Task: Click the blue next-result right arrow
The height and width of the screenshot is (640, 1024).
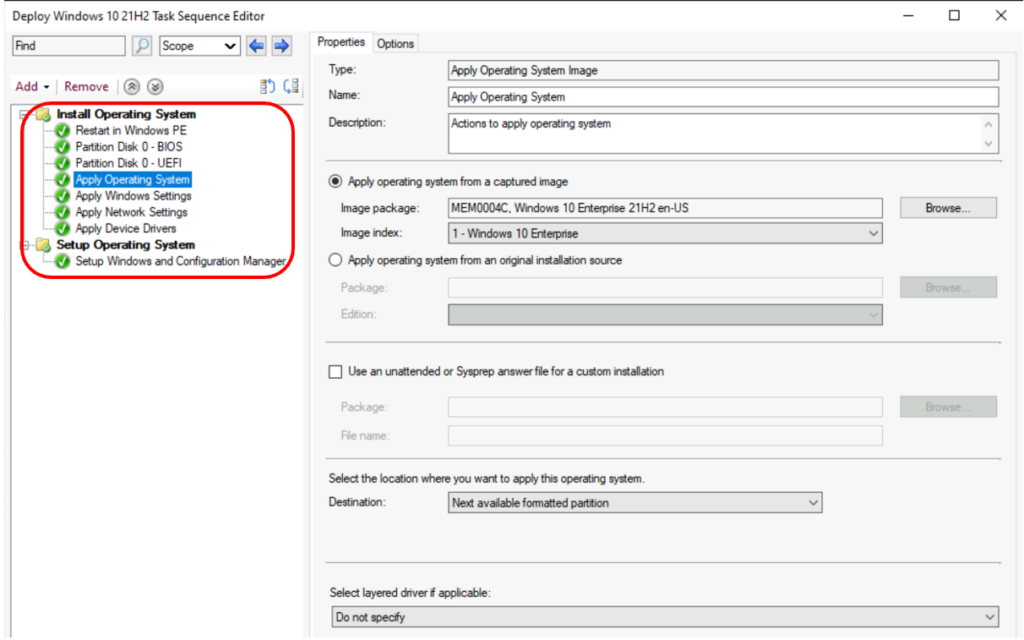Action: pyautogui.click(x=281, y=46)
